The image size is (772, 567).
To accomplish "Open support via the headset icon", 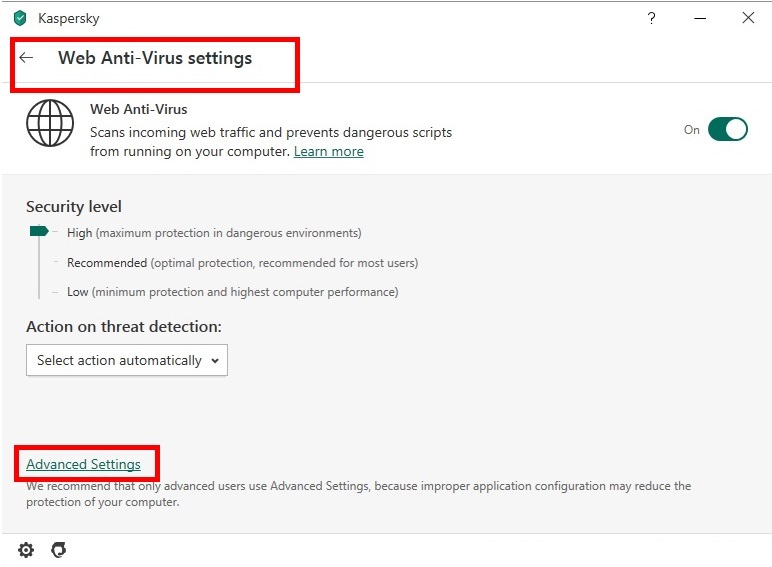I will pos(58,550).
